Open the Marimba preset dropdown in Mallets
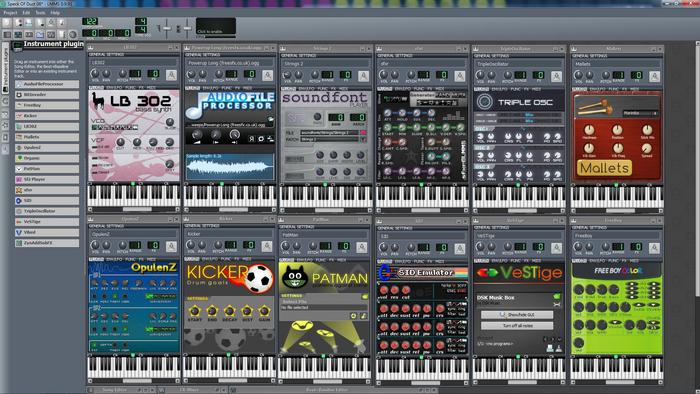 [640, 113]
